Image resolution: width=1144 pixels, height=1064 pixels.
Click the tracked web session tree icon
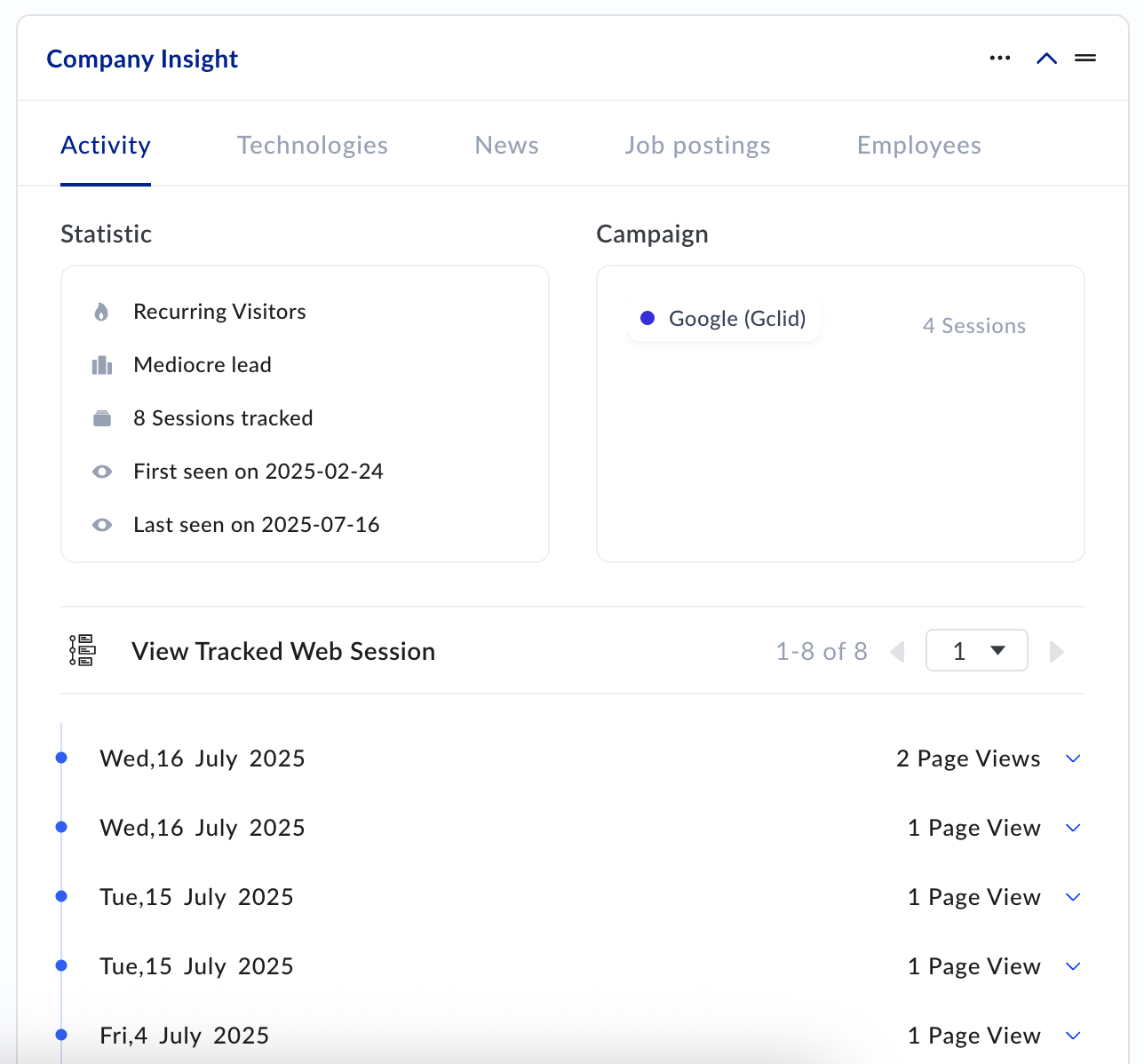click(82, 651)
